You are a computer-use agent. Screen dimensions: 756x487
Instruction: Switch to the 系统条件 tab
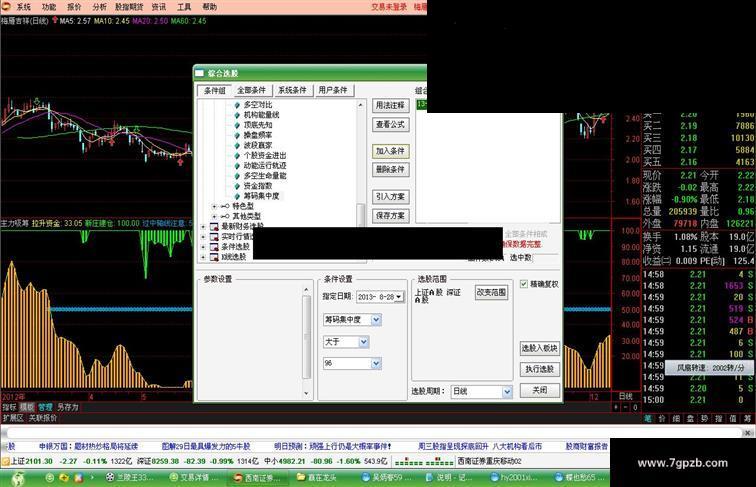[x=292, y=90]
